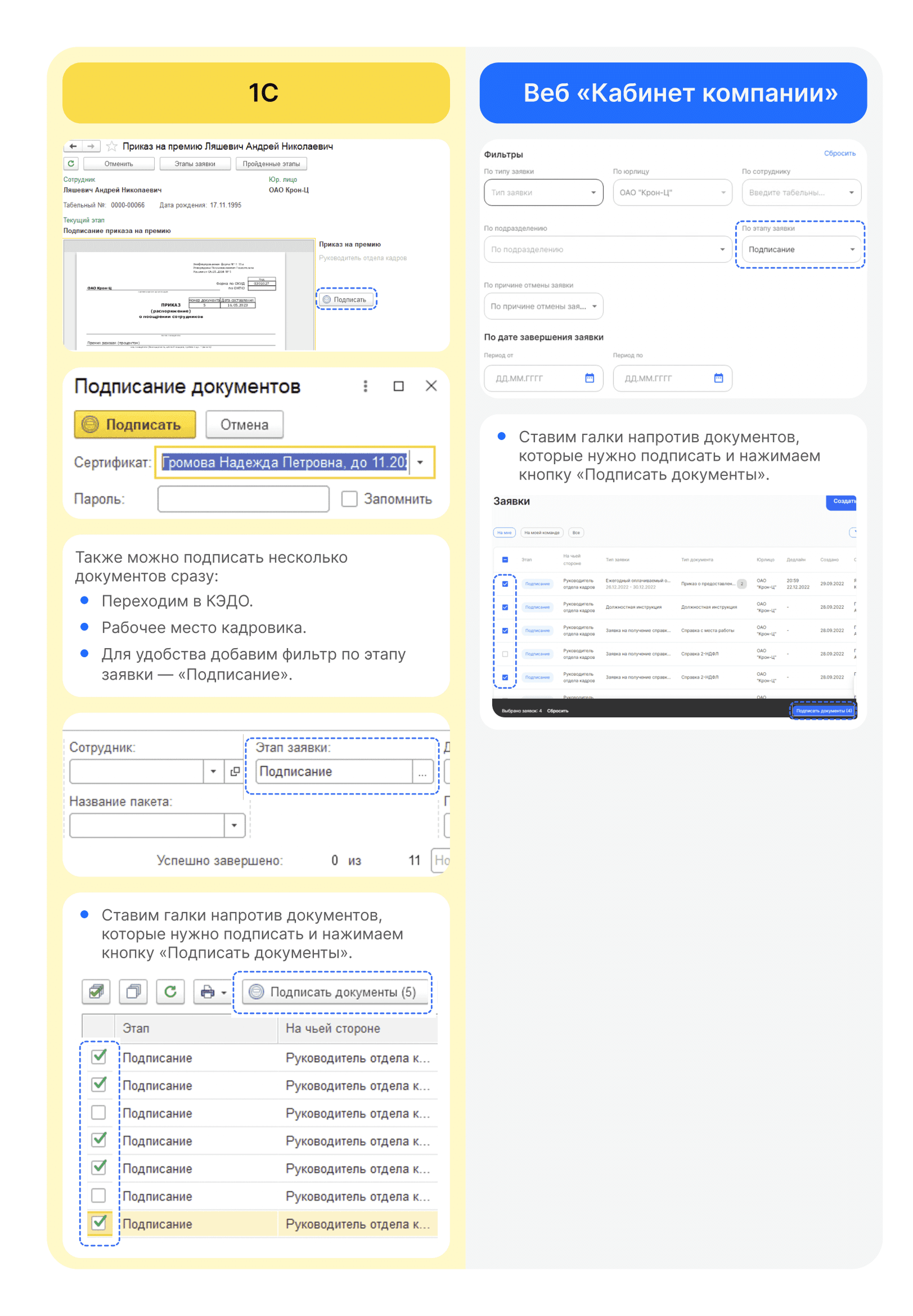This screenshot has height=1316, width=913.
Task: Open the По юрлицу dropdown showing ОАО "Крон-Ц"
Action: pos(673,192)
